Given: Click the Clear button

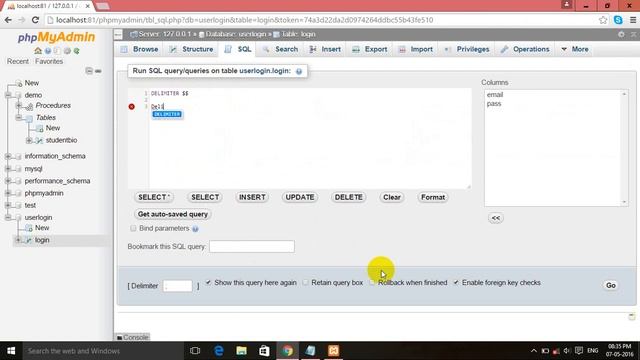Looking at the screenshot, I should point(391,197).
